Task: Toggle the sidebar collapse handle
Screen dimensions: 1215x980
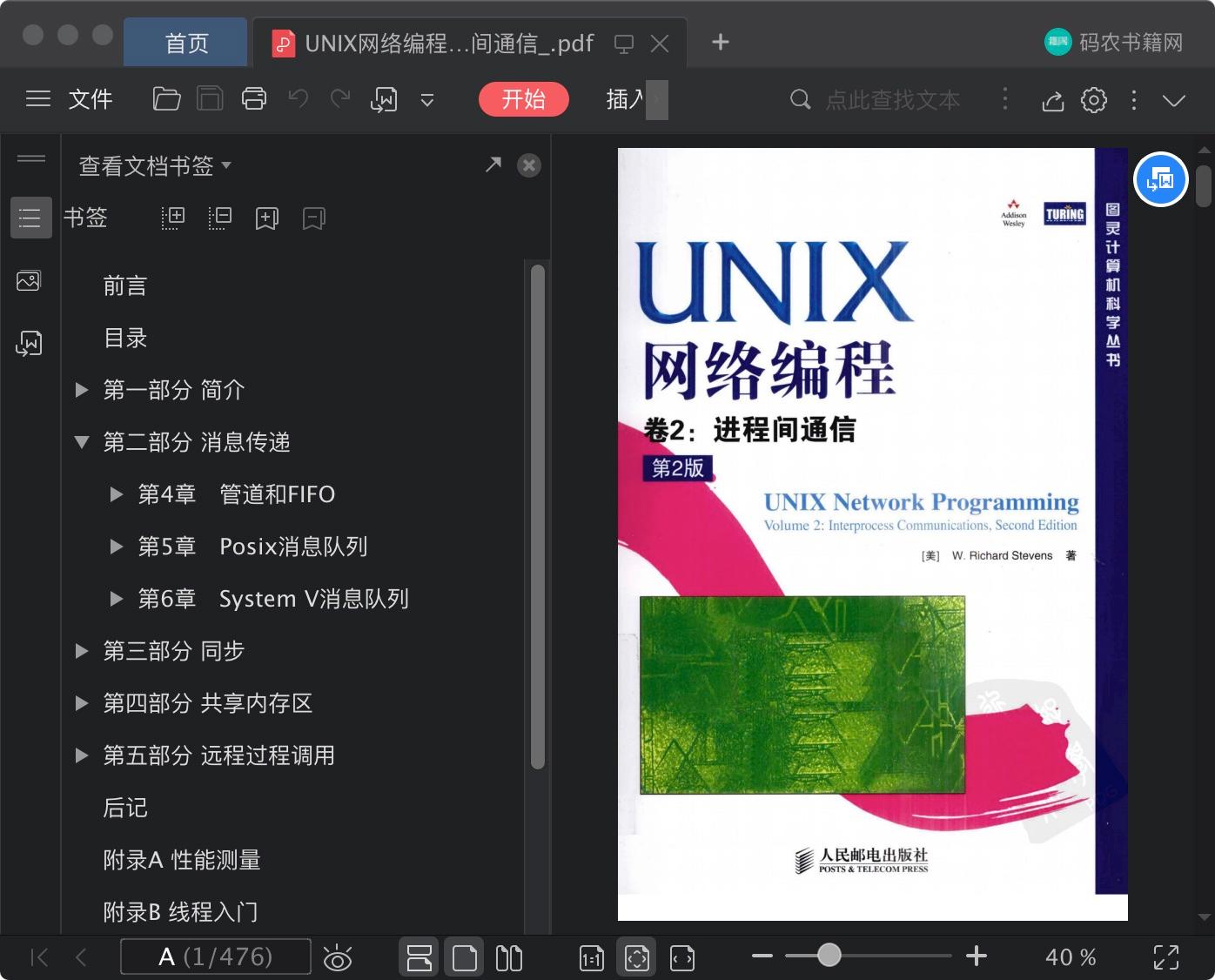Action: (31, 158)
